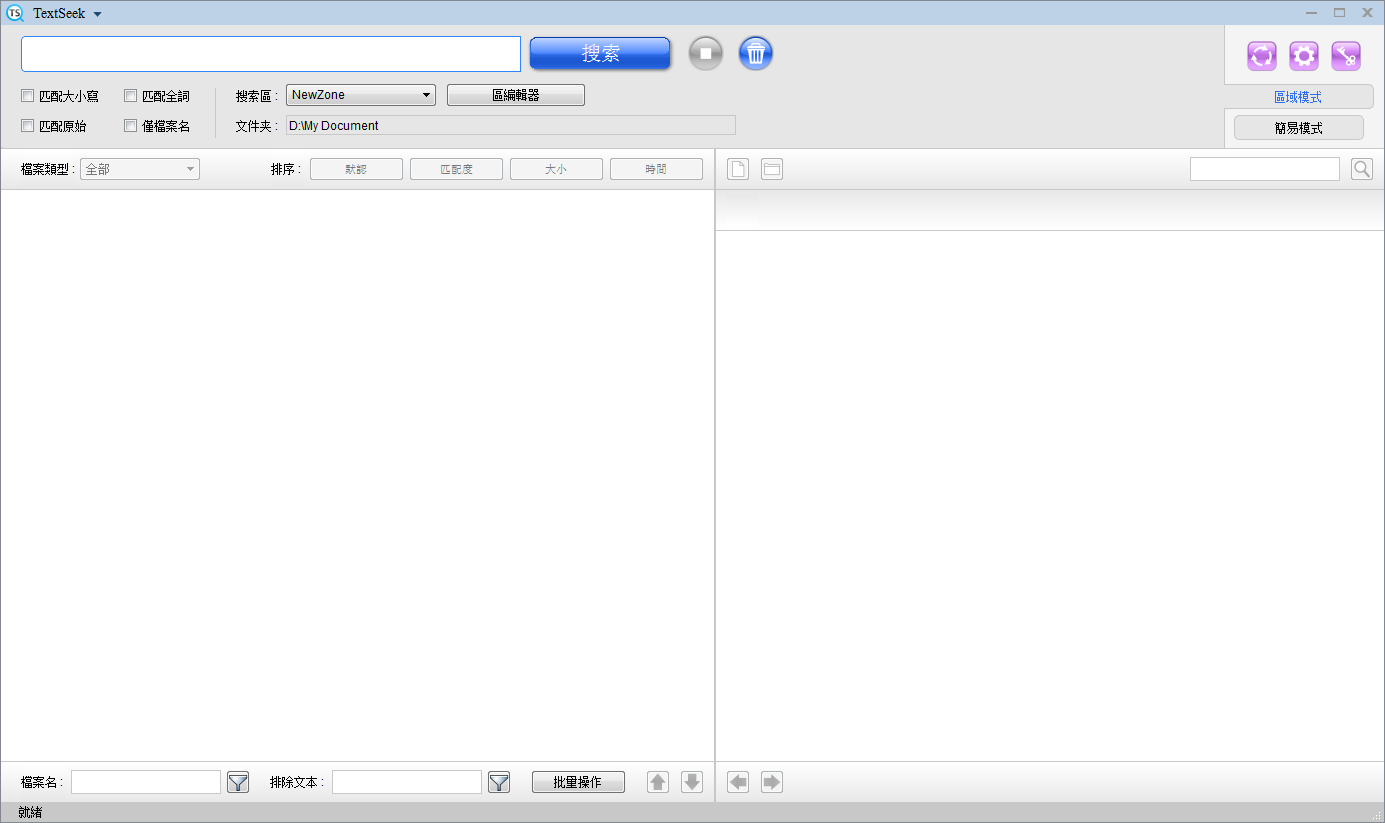1385x823 pixels.
Task: Open the TextSeek title menu arrow
Action: pyautogui.click(x=97, y=14)
